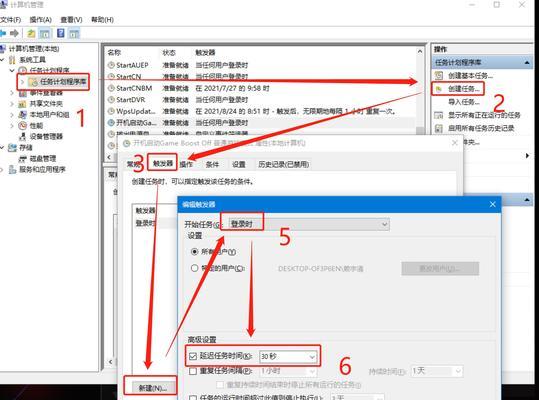Click the 新建(N)... button
This screenshot has width=539, height=400.
[x=153, y=388]
